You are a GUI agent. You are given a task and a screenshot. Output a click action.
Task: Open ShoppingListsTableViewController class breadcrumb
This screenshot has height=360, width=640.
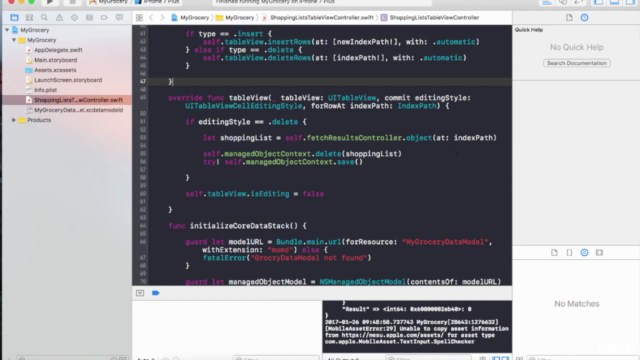[430, 18]
